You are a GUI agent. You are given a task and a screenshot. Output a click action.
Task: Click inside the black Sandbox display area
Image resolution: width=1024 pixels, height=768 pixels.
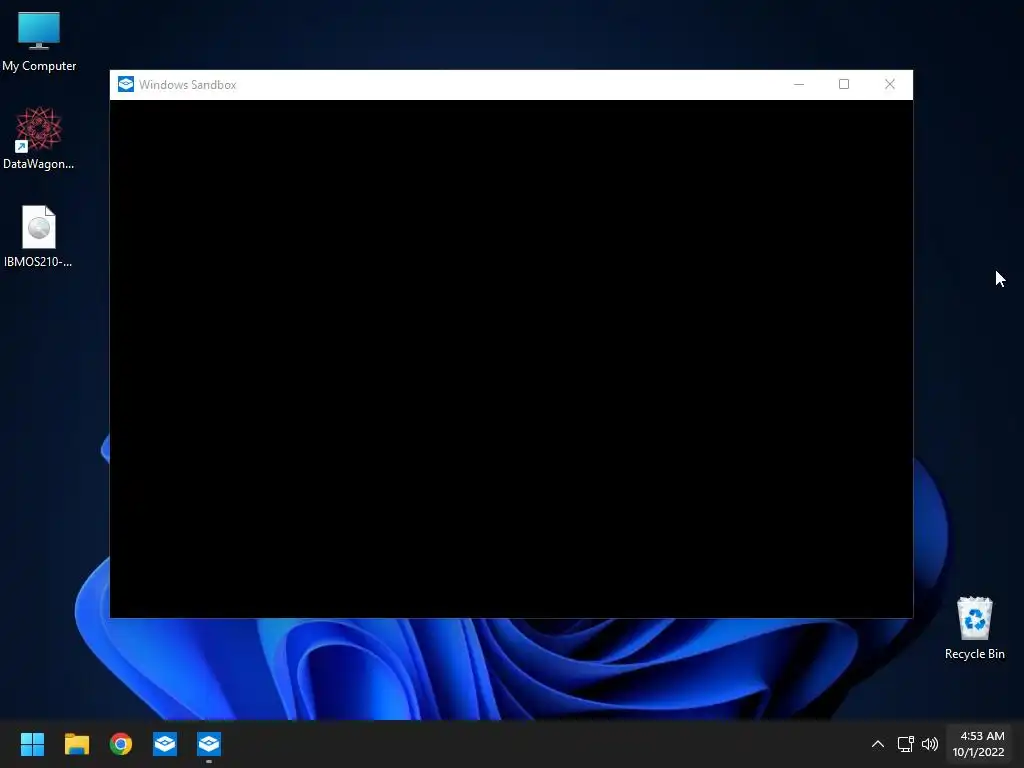point(511,359)
